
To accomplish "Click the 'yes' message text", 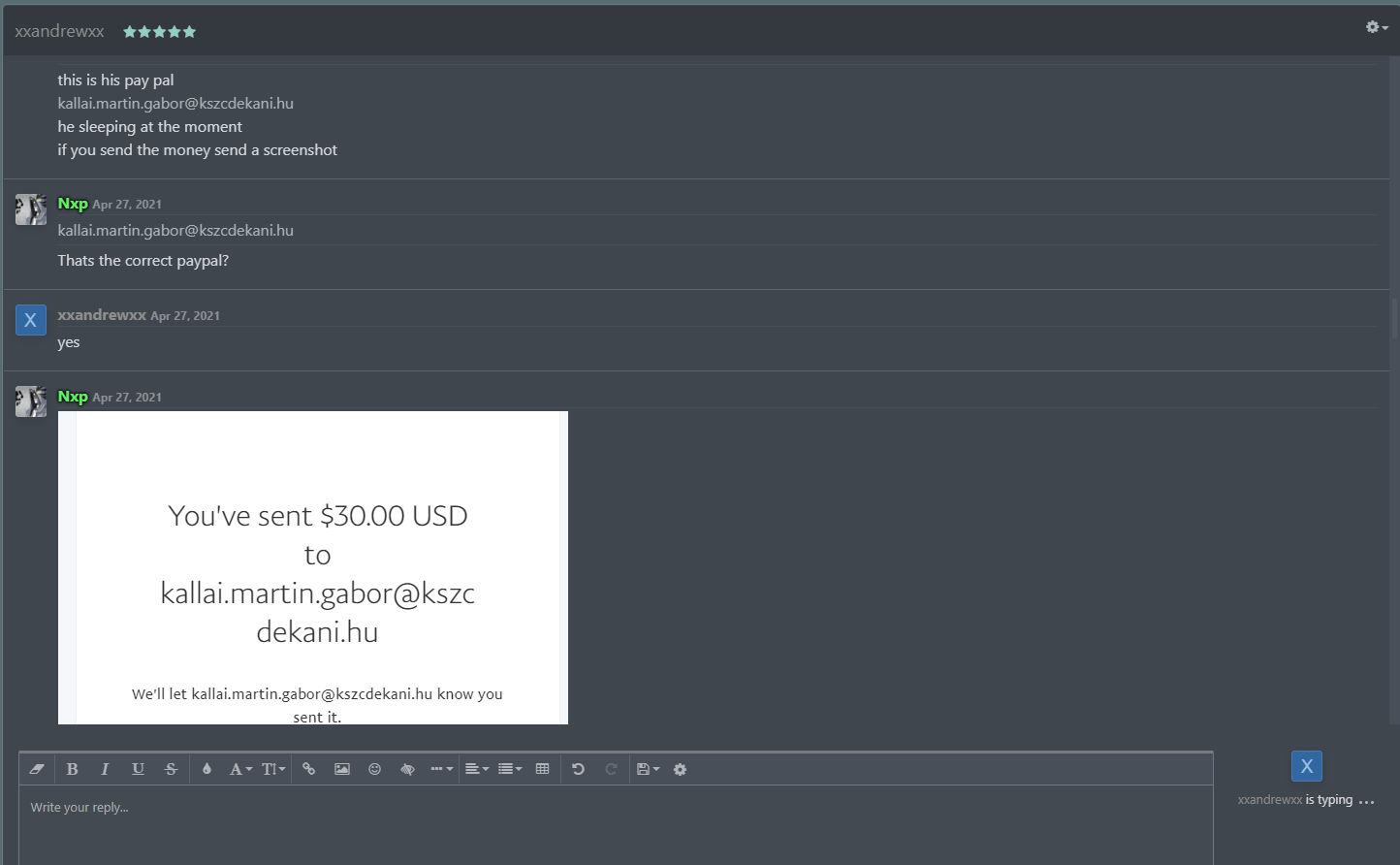I will [x=69, y=342].
